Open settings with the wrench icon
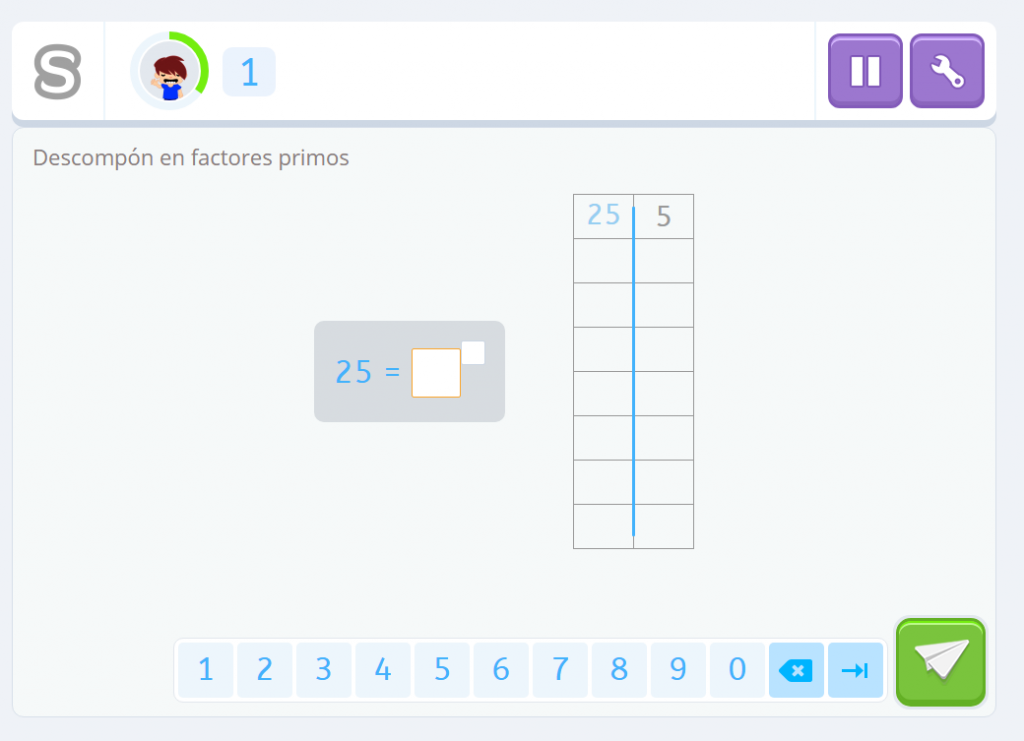This screenshot has width=1024, height=741. tap(946, 71)
